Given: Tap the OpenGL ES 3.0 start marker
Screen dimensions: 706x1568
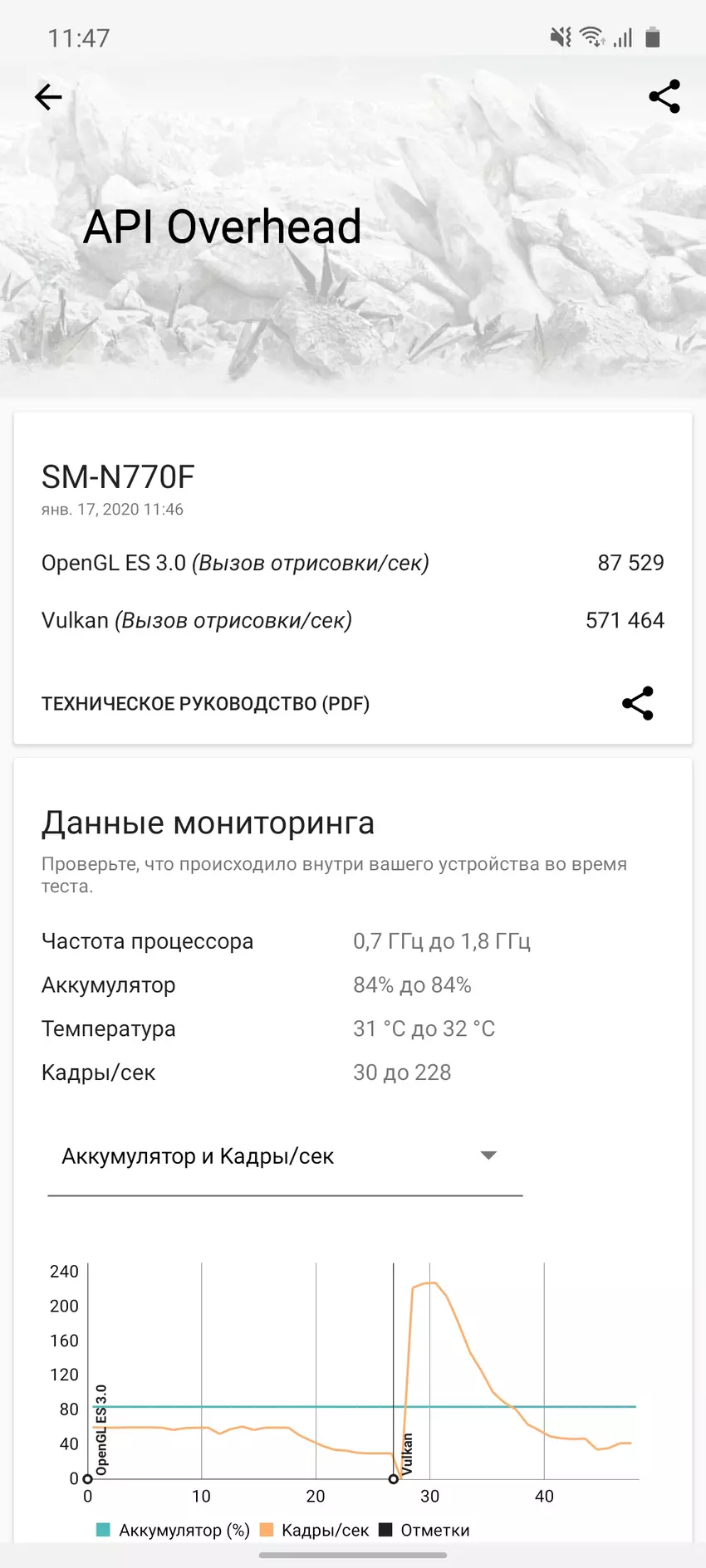Looking at the screenshot, I should pos(88,1478).
